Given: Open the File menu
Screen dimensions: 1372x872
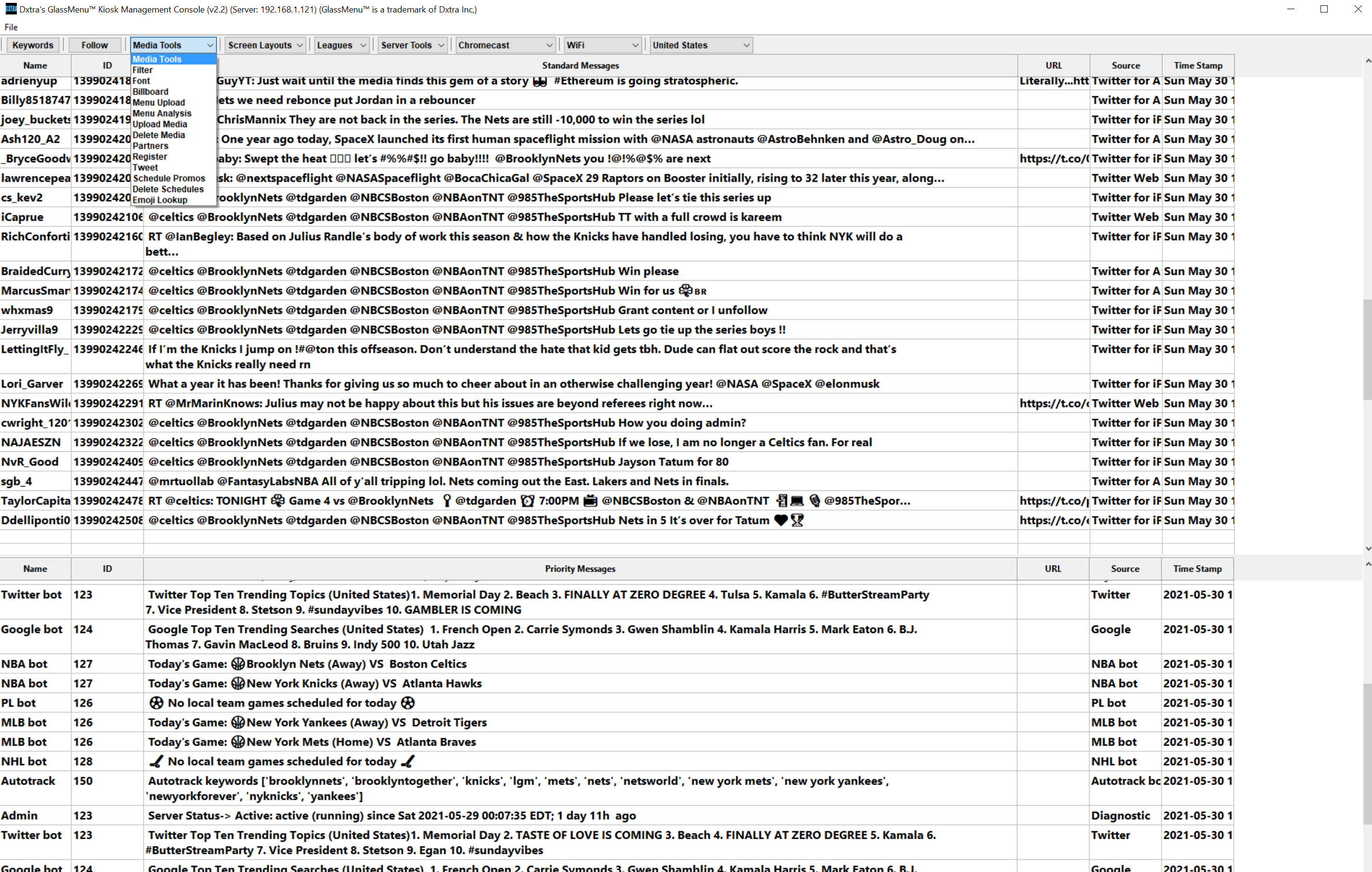Looking at the screenshot, I should pyautogui.click(x=11, y=27).
